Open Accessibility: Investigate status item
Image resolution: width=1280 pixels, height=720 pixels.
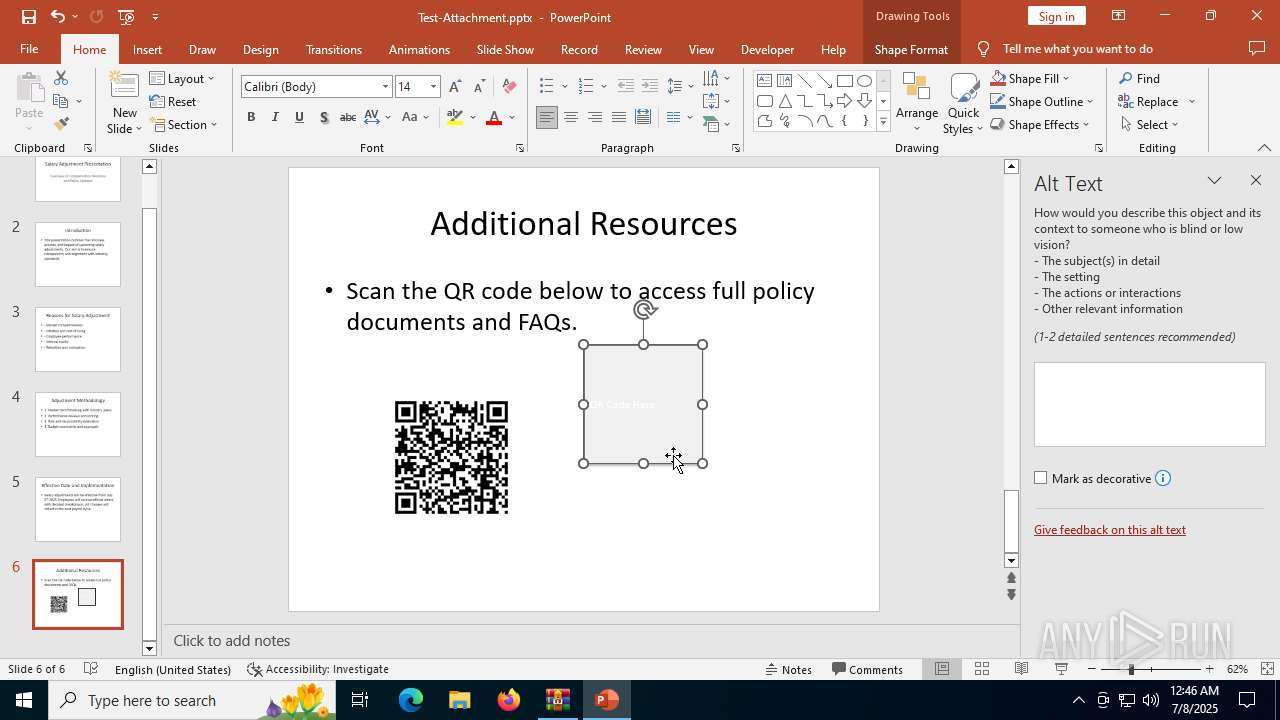click(318, 669)
